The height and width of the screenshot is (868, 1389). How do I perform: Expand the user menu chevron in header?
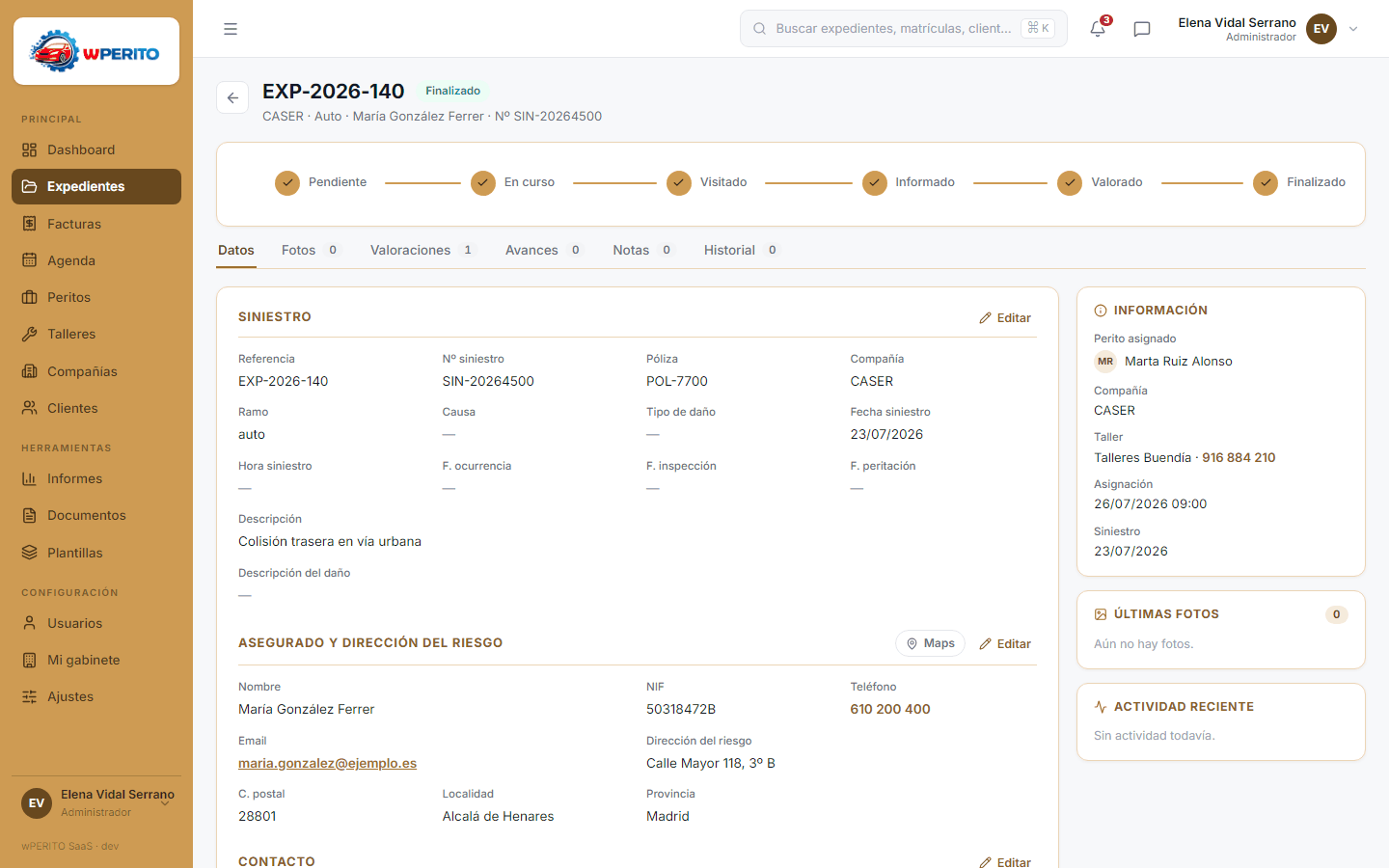[1353, 29]
